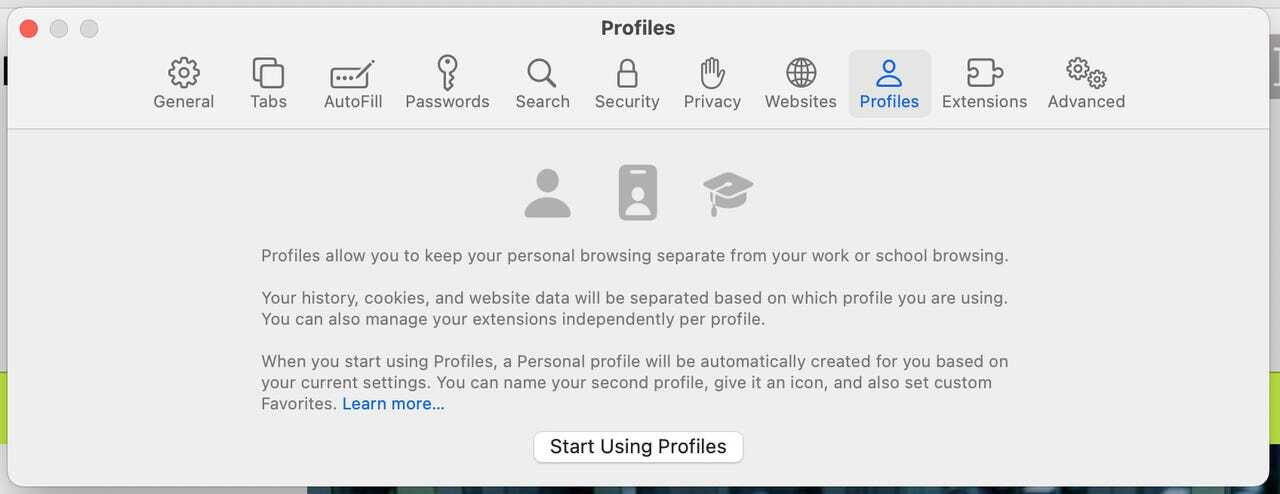Select the highlighted Profiles tab
Screen dimensions: 1280x494
pos(889,83)
